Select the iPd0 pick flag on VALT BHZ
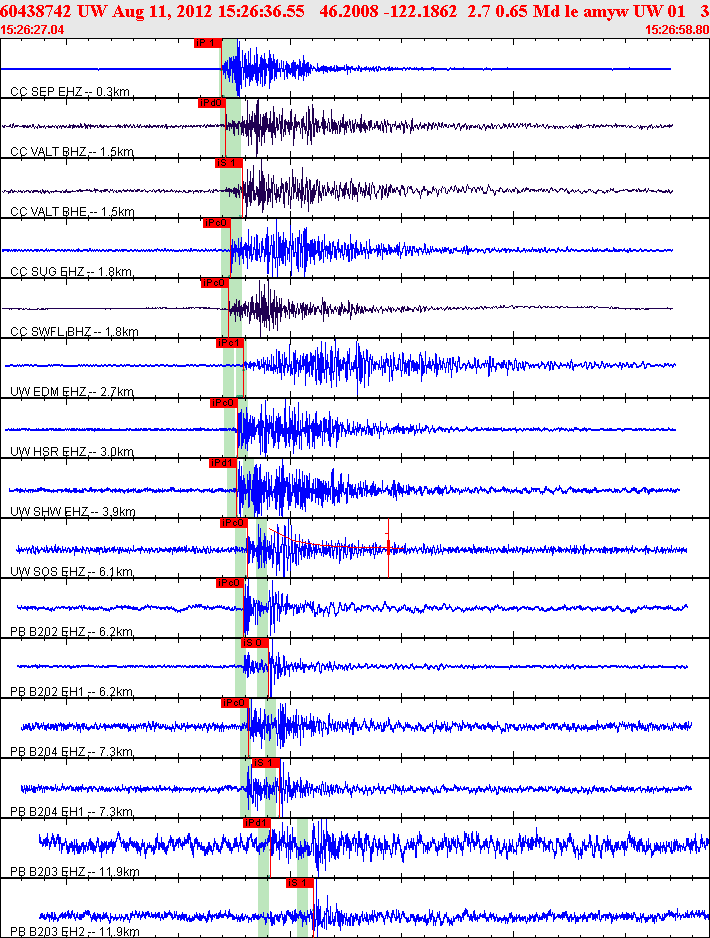710x938 pixels. pos(212,103)
